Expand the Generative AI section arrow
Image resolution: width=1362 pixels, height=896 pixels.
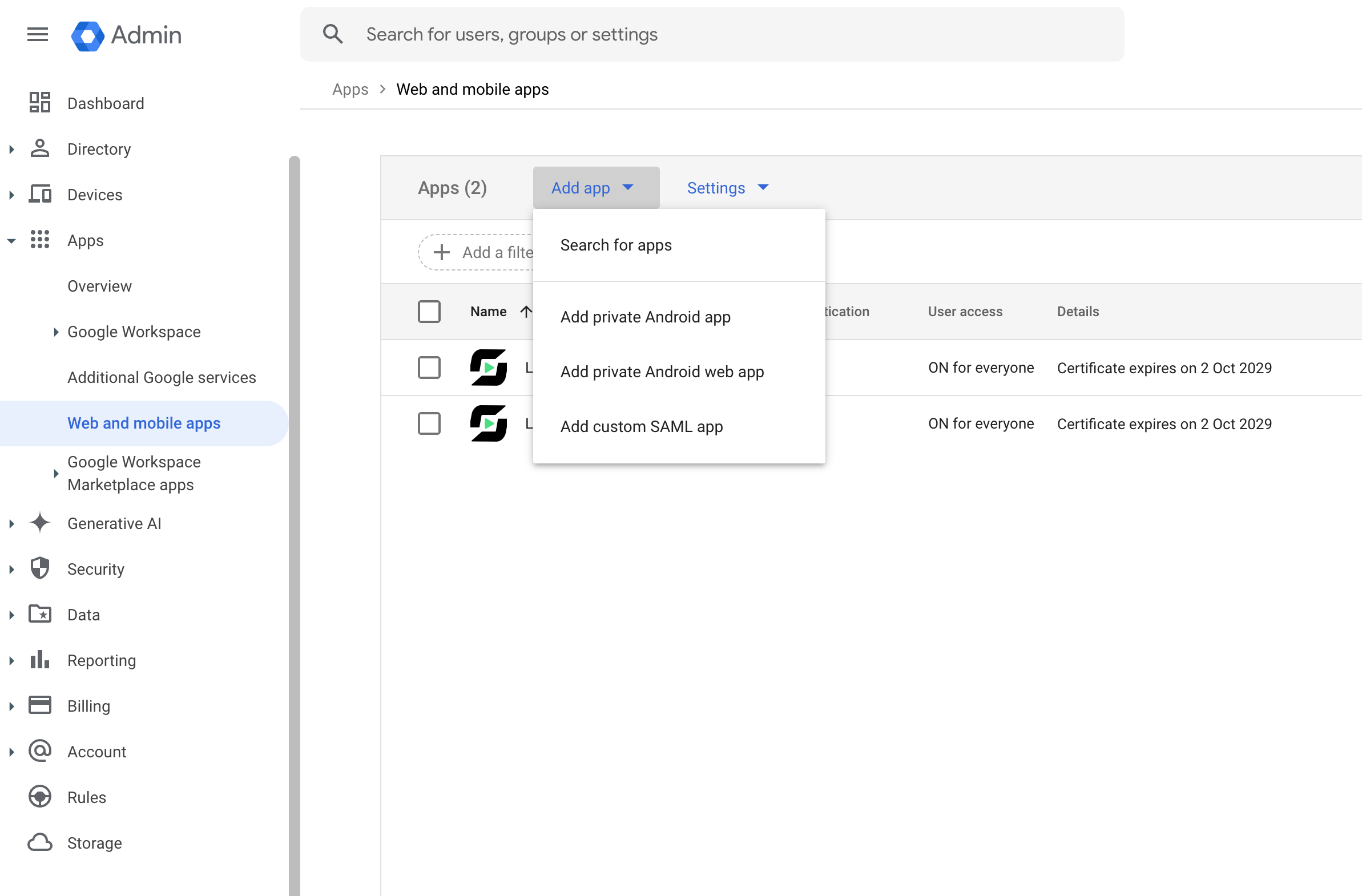[x=11, y=523]
